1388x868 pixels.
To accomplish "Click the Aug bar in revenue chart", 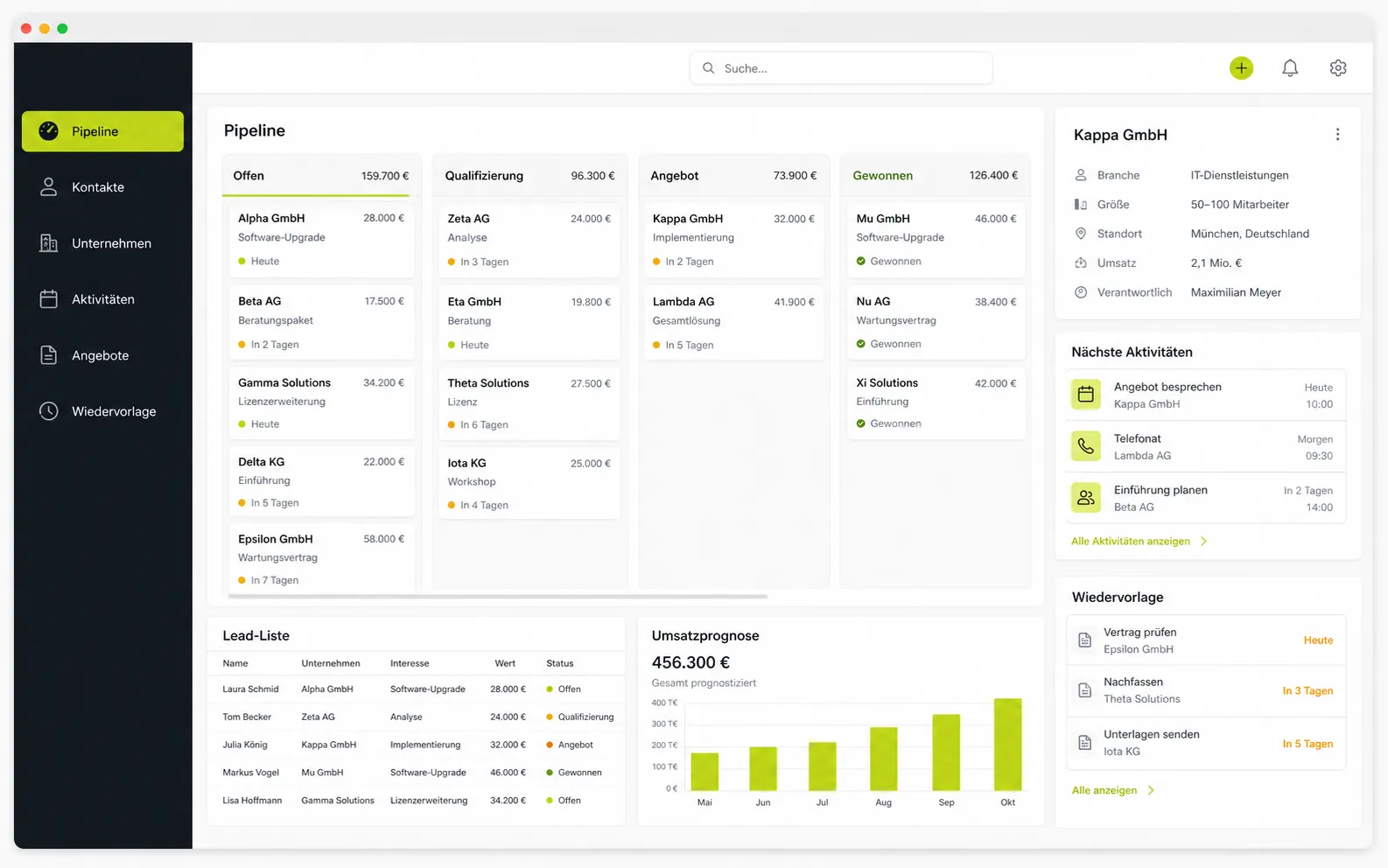I will [x=883, y=759].
